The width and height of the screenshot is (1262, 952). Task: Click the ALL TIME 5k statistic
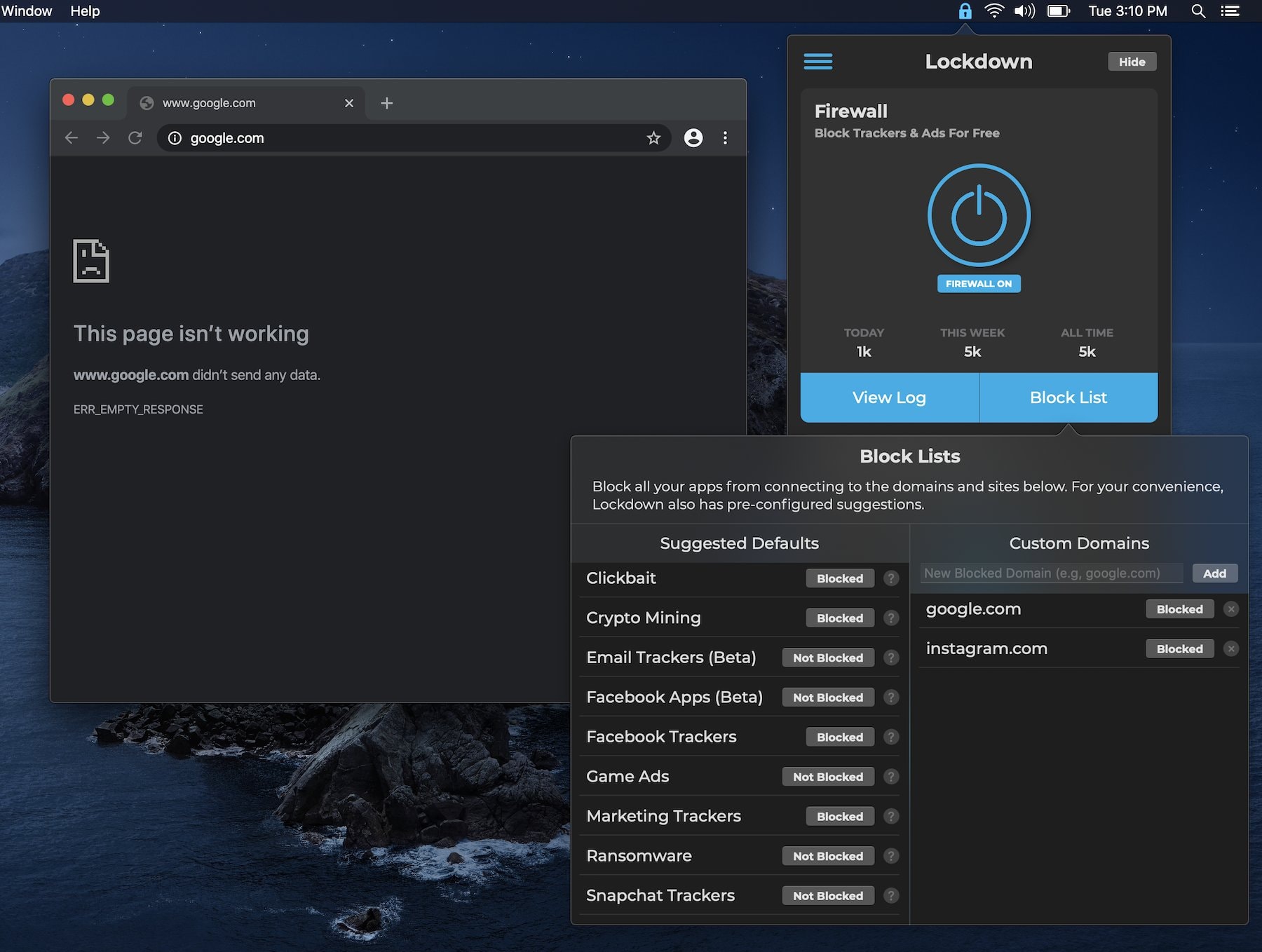(x=1087, y=343)
